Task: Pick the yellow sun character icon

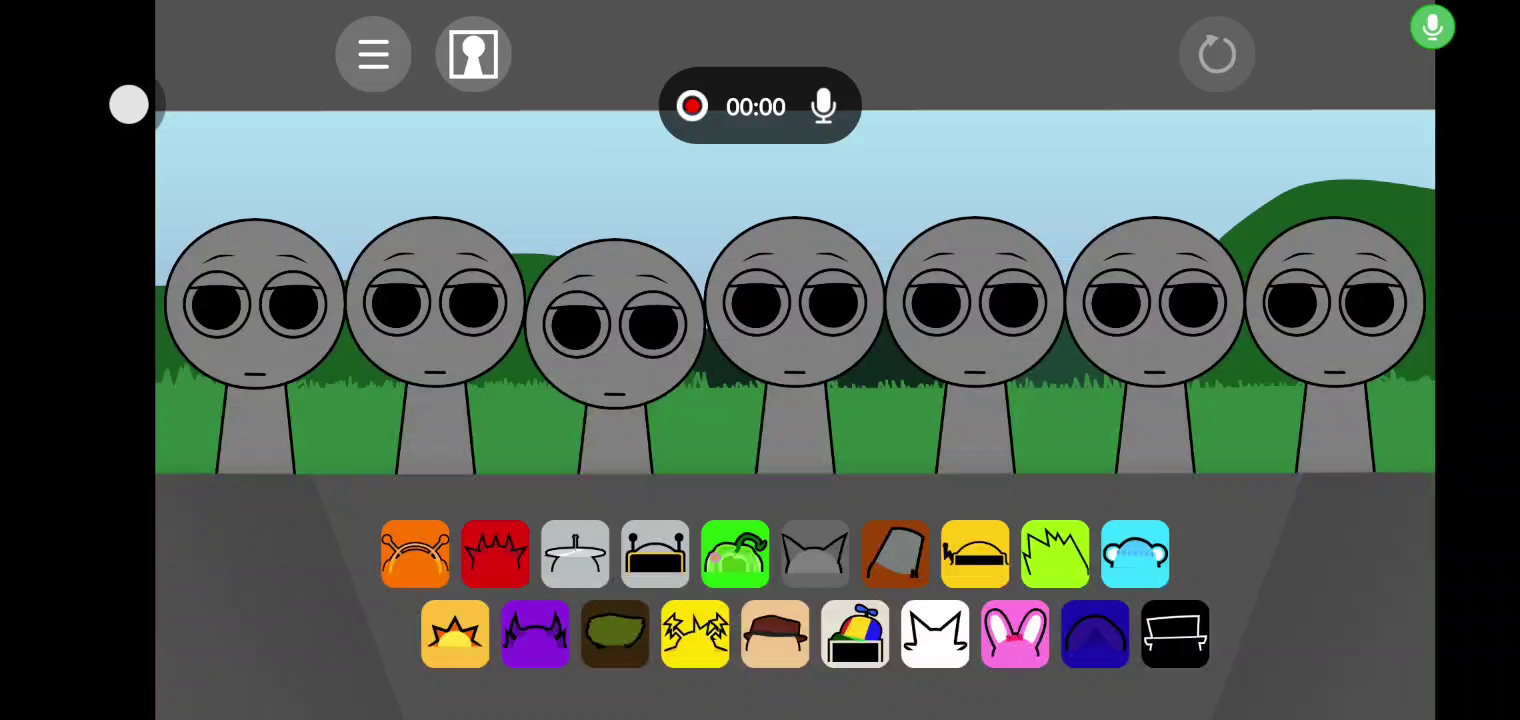Action: [x=455, y=634]
